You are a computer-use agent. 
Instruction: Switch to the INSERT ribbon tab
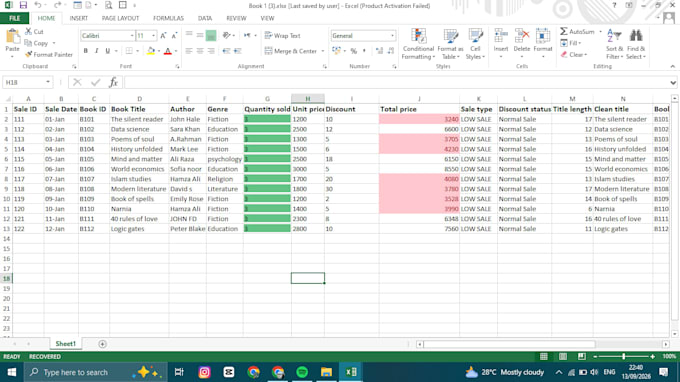78,18
